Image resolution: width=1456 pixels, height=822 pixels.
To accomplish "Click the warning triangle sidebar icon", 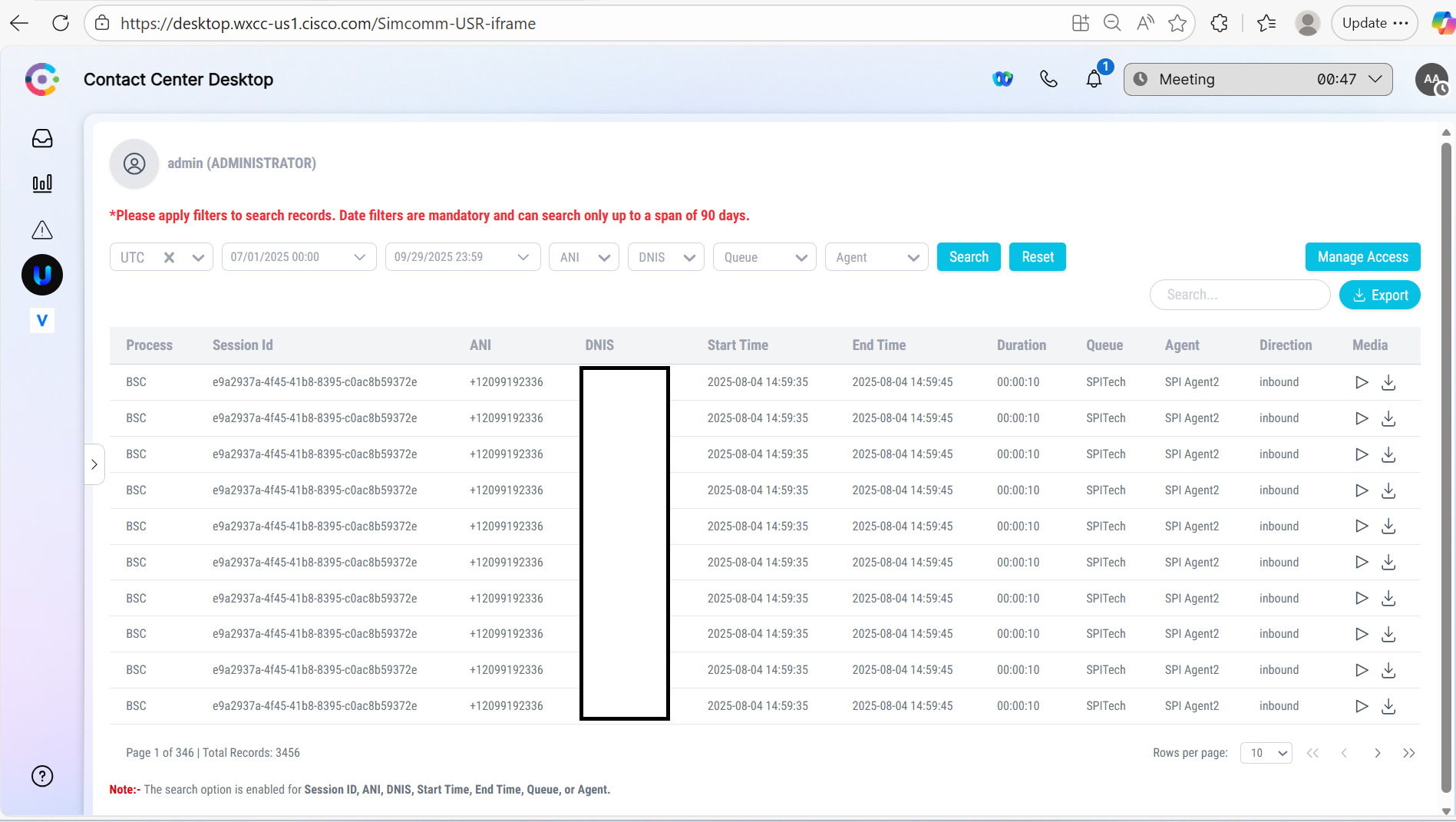I will pyautogui.click(x=42, y=229).
